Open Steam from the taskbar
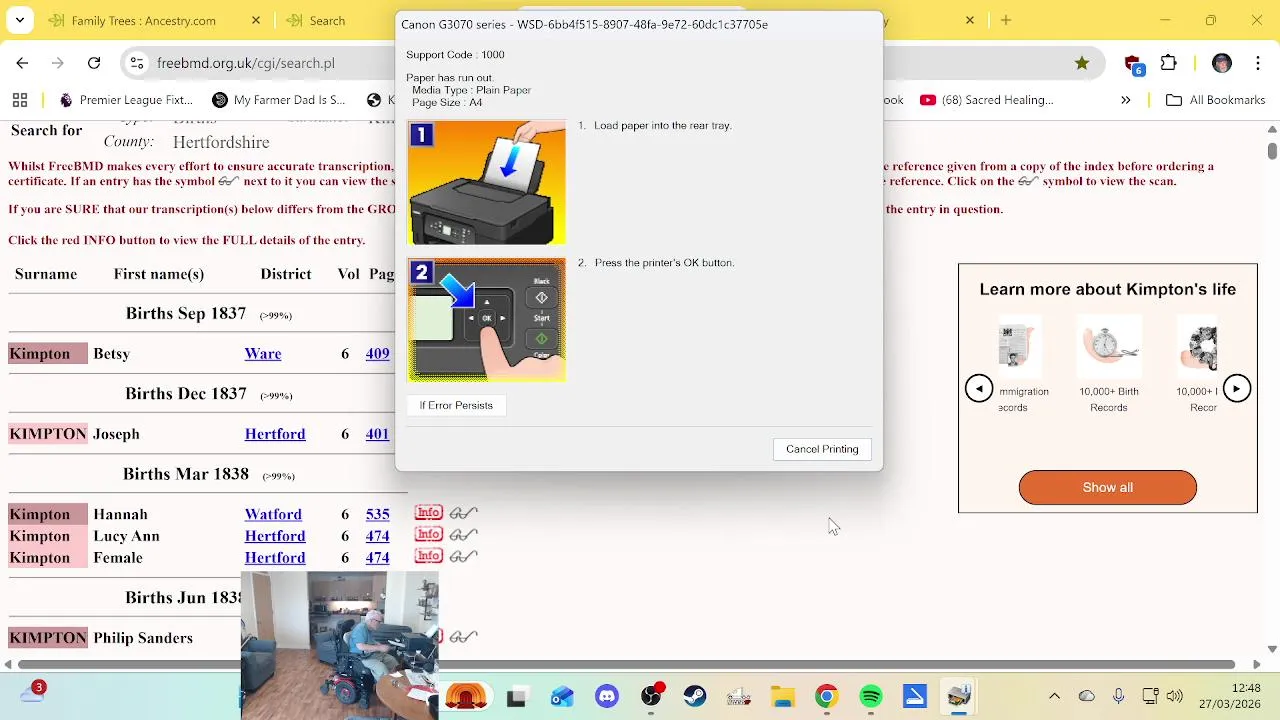Image resolution: width=1280 pixels, height=720 pixels. pyautogui.click(x=695, y=696)
